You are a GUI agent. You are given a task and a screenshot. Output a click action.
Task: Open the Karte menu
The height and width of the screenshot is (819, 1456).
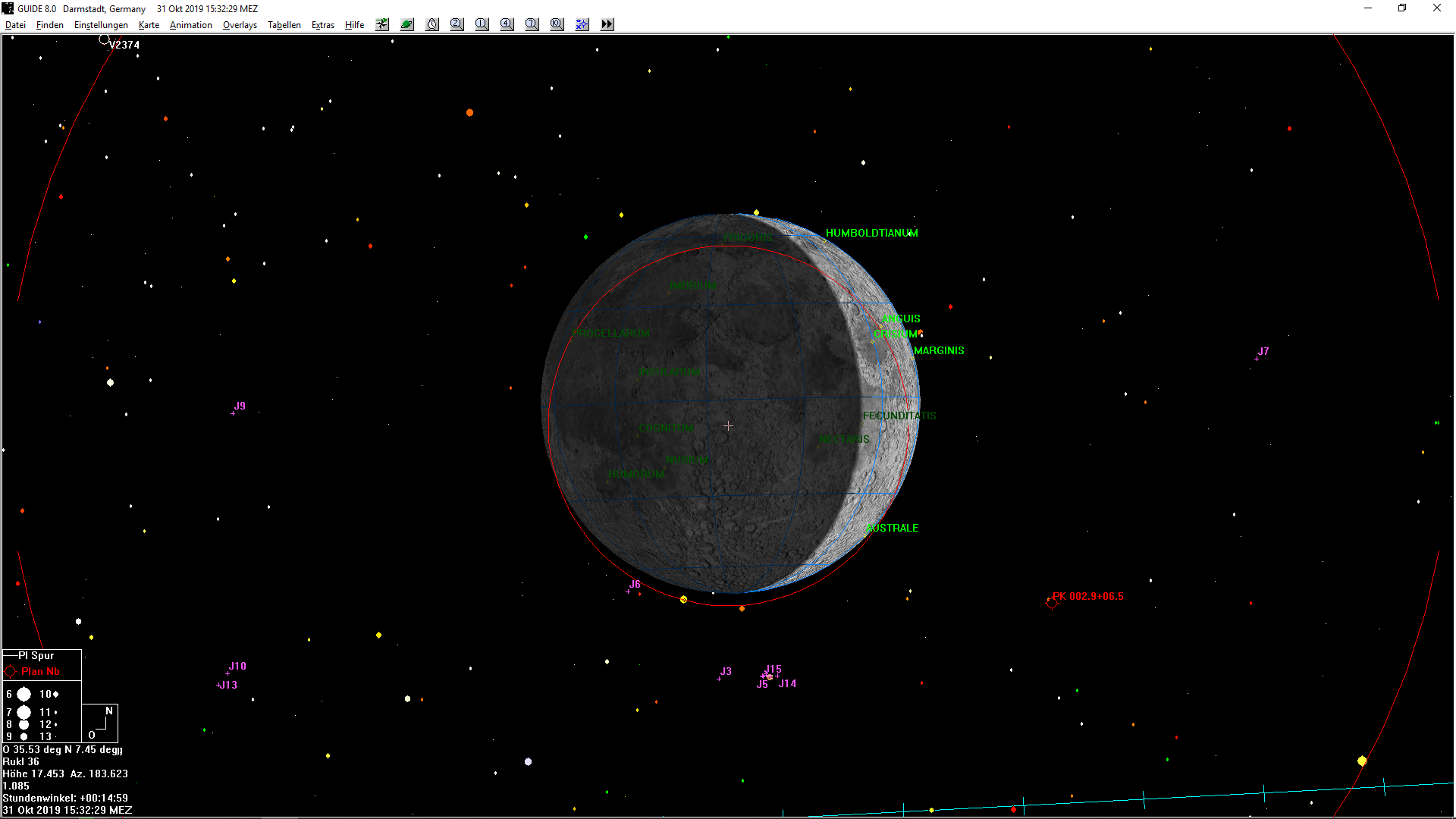coord(149,25)
